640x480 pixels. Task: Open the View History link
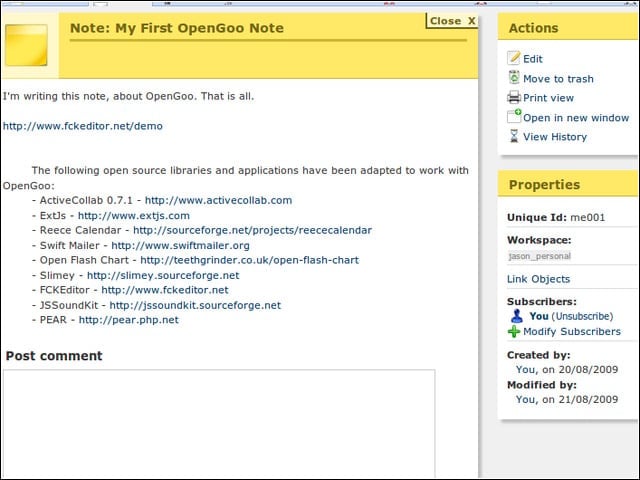pos(555,137)
